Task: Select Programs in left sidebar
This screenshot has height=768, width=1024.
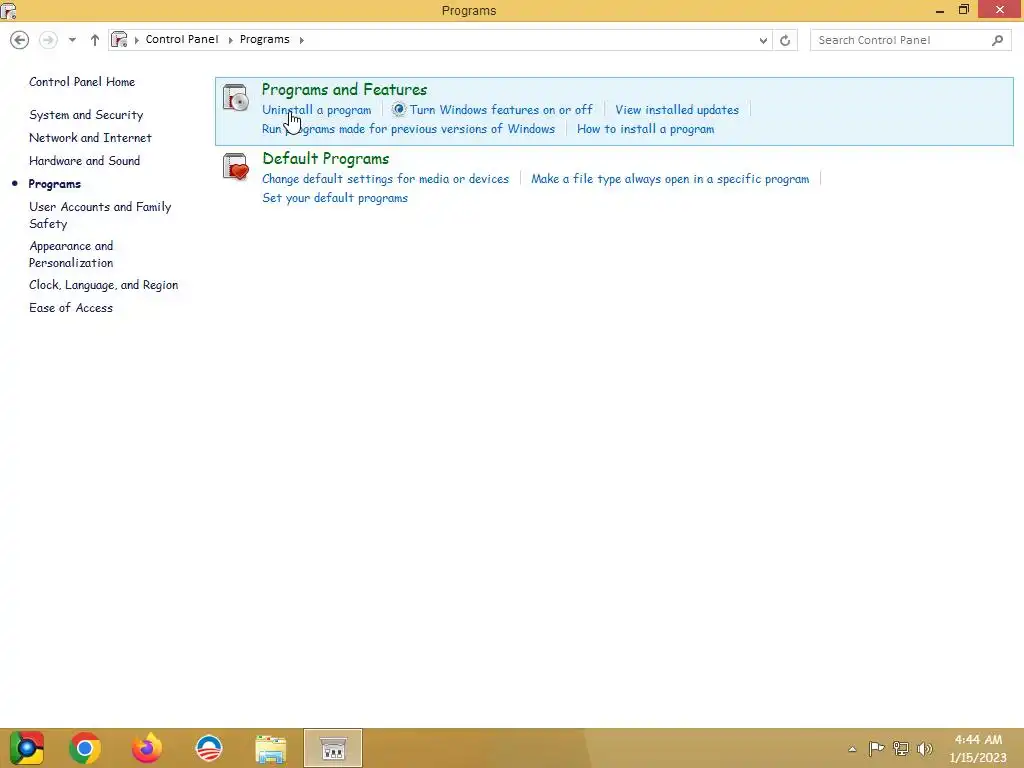Action: point(54,184)
